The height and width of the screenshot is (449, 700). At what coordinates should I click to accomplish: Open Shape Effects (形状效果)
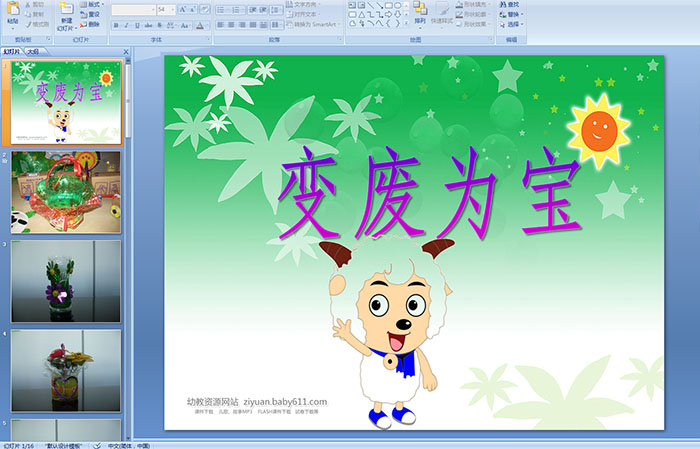pyautogui.click(x=473, y=24)
